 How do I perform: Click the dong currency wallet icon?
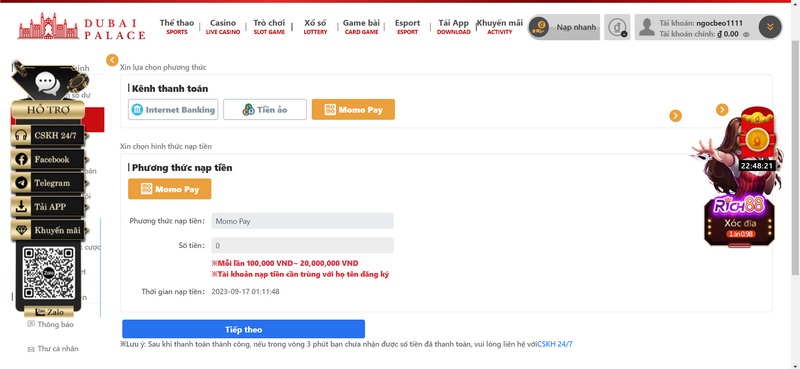pos(617,27)
